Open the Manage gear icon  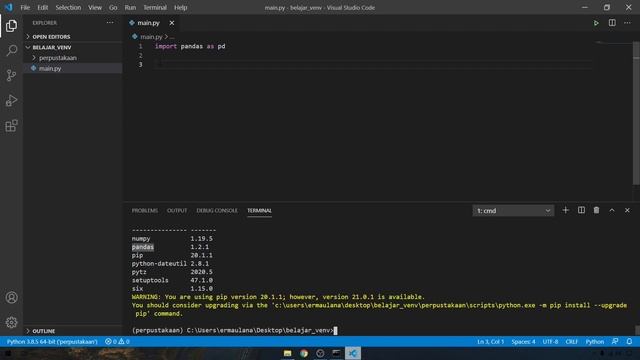11,322
